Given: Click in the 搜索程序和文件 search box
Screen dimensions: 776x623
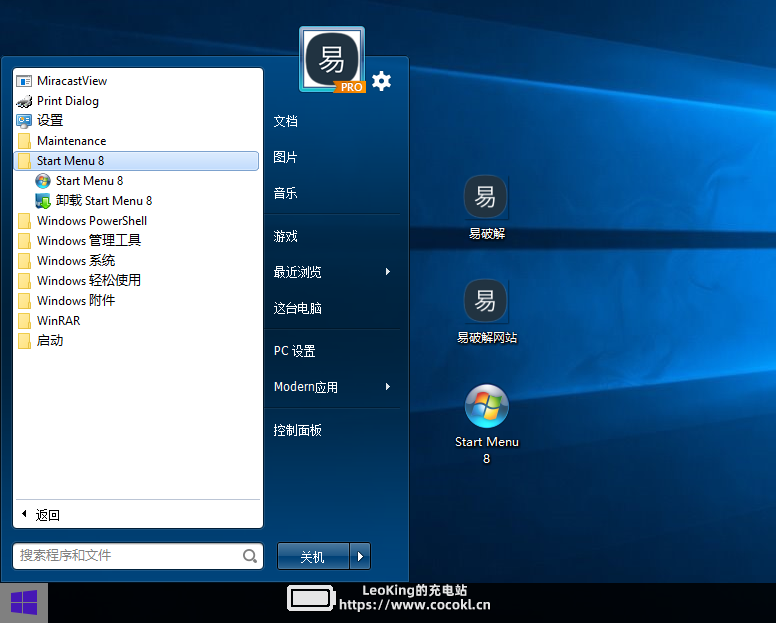Looking at the screenshot, I should click(138, 556).
